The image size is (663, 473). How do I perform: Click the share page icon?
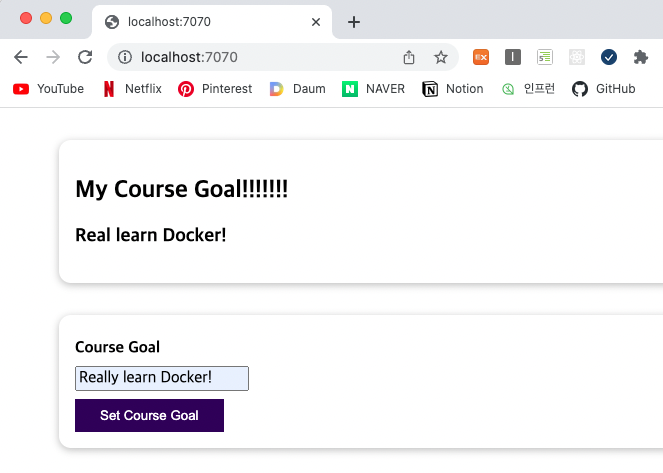click(409, 57)
